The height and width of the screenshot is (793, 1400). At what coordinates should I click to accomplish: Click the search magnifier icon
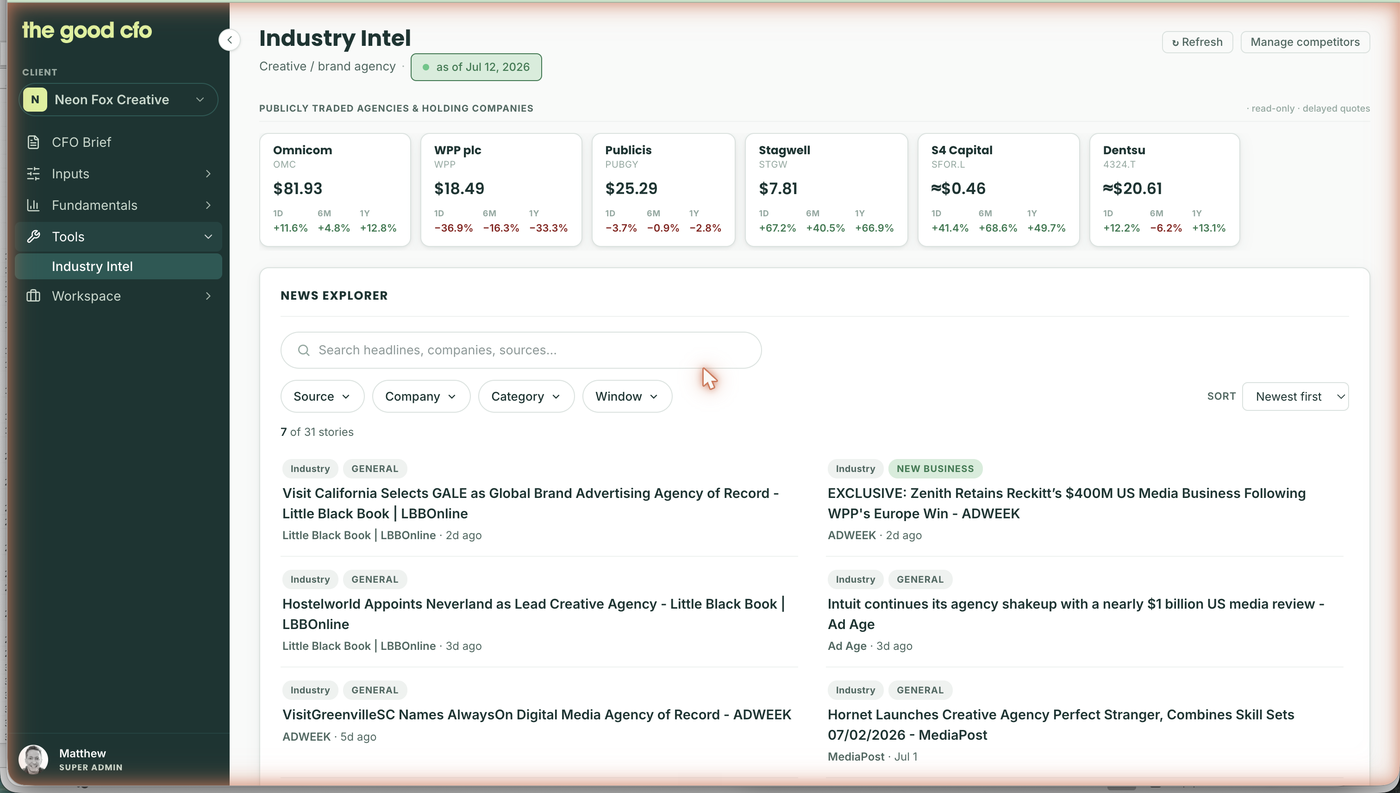(x=303, y=351)
